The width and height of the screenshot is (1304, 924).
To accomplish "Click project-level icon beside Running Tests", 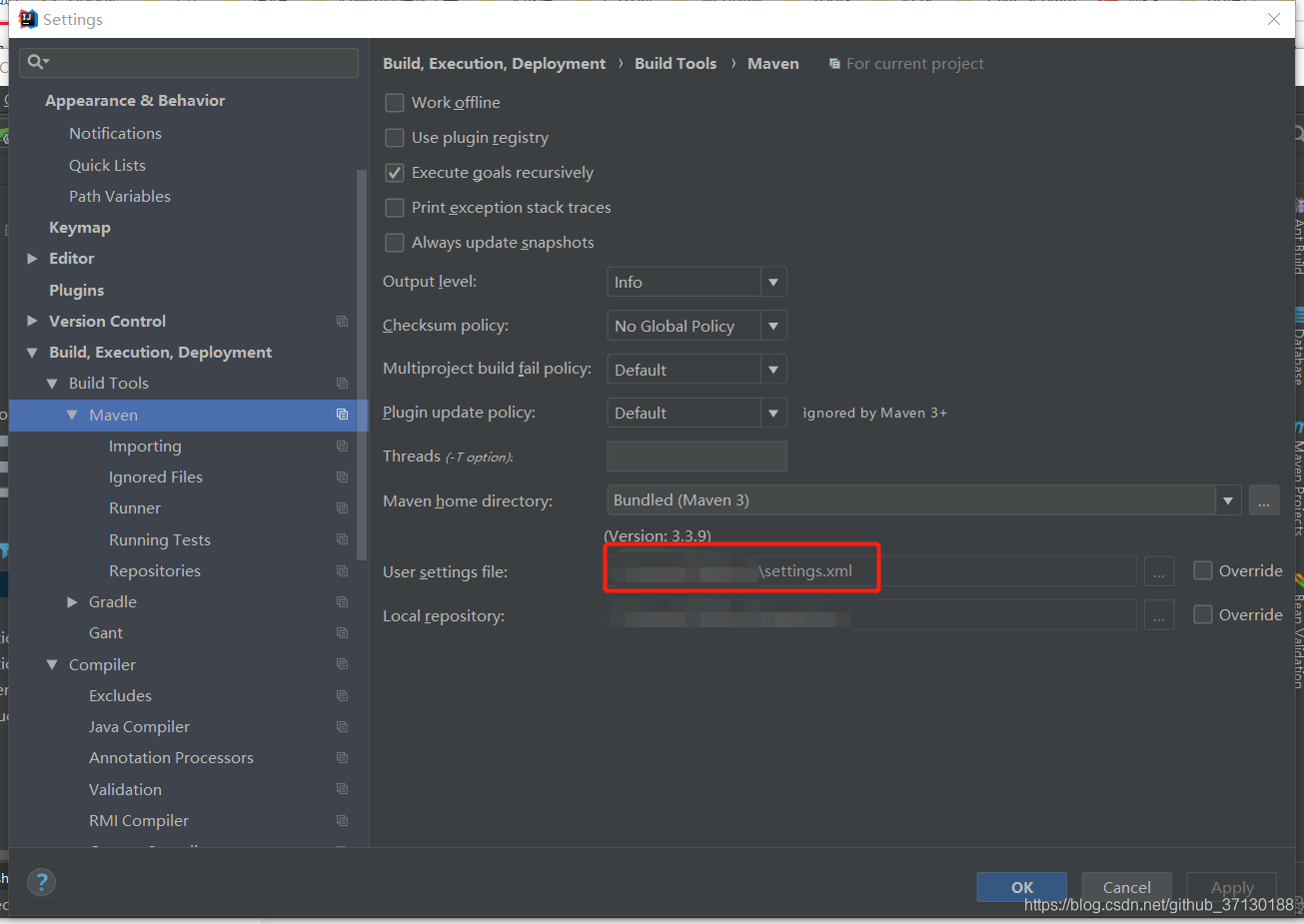I will [342, 539].
